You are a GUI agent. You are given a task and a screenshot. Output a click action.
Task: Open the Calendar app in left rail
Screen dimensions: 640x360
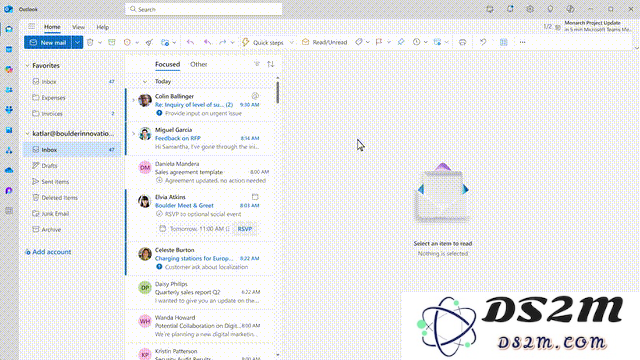click(x=9, y=49)
